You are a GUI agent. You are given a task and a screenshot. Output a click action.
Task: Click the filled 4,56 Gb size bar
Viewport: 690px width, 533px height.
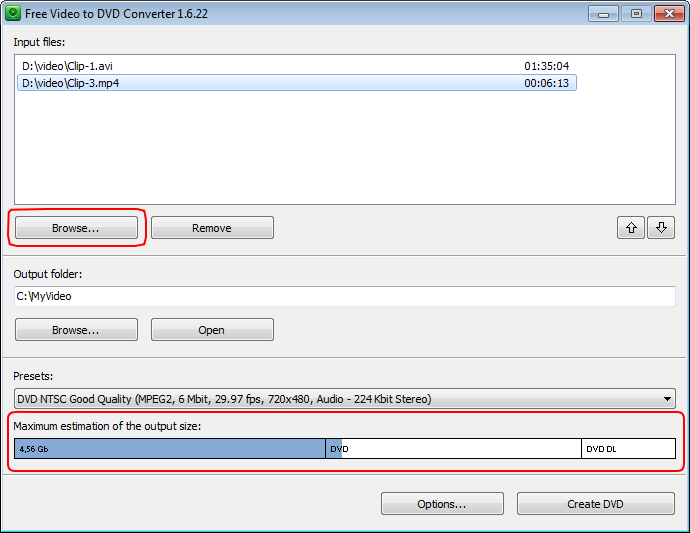click(x=170, y=449)
